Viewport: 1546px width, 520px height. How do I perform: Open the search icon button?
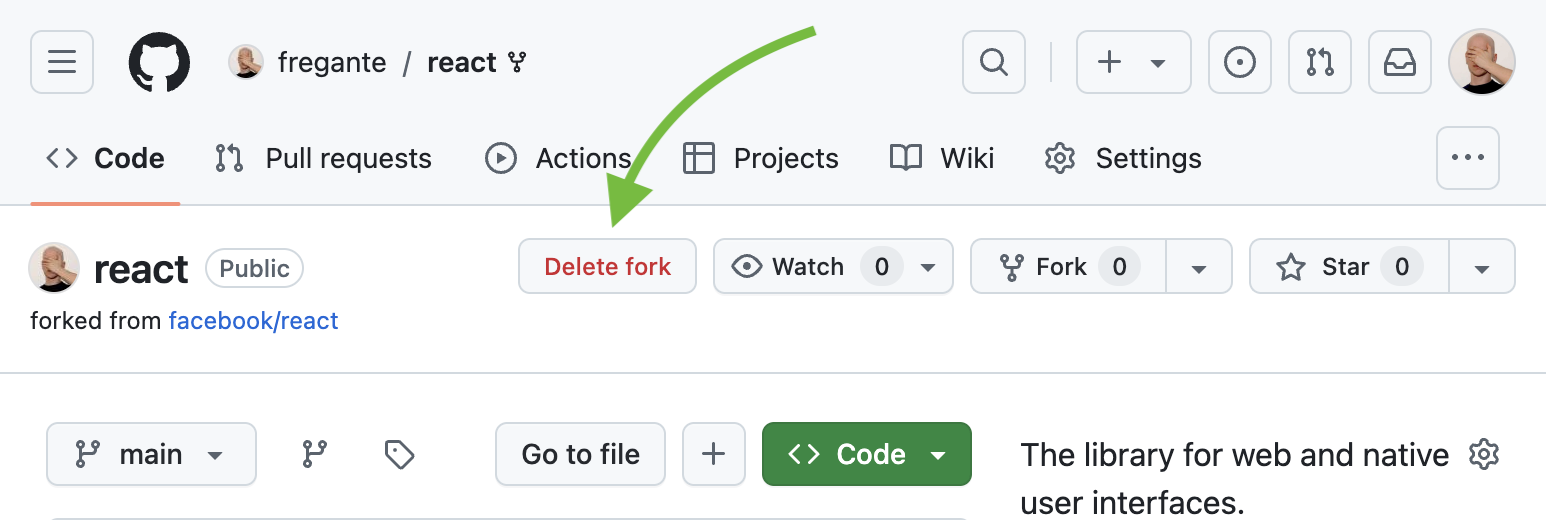click(x=993, y=62)
